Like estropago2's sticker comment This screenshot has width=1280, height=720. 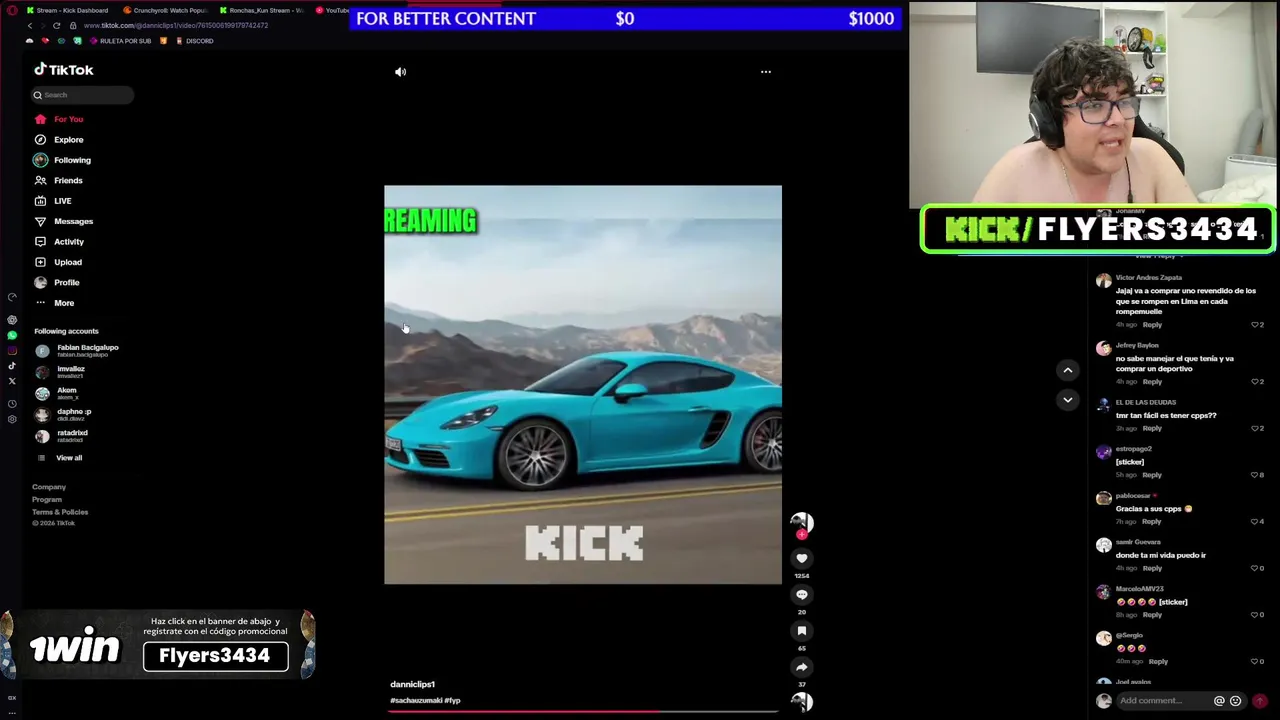coord(1257,475)
